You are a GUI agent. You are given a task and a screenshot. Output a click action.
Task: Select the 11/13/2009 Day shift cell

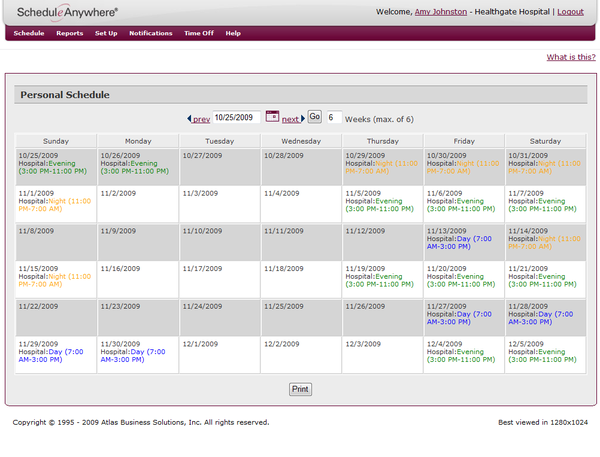(464, 240)
